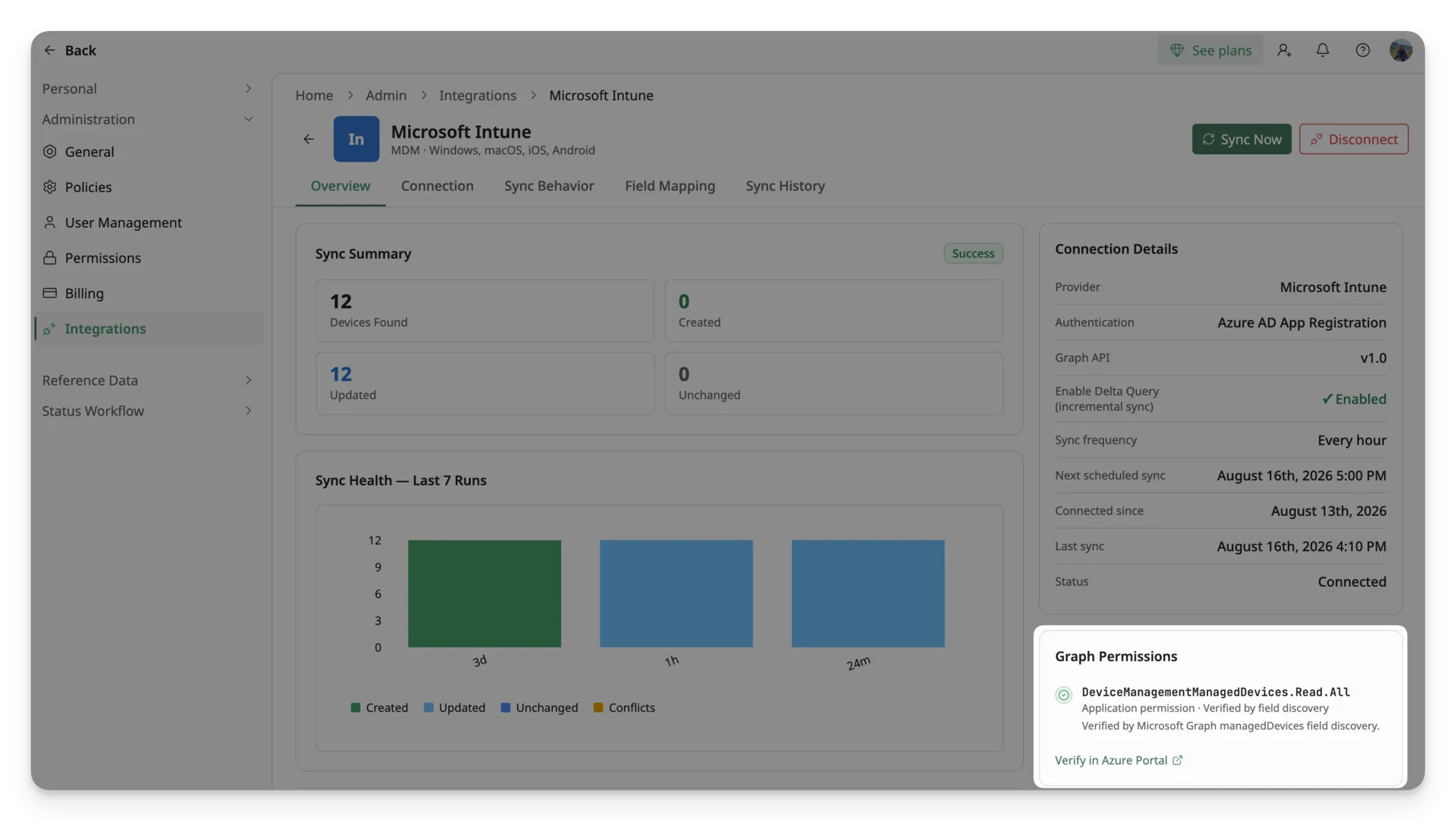Click the Back arrow in sidebar header
The height and width of the screenshot is (821, 1456).
click(49, 50)
